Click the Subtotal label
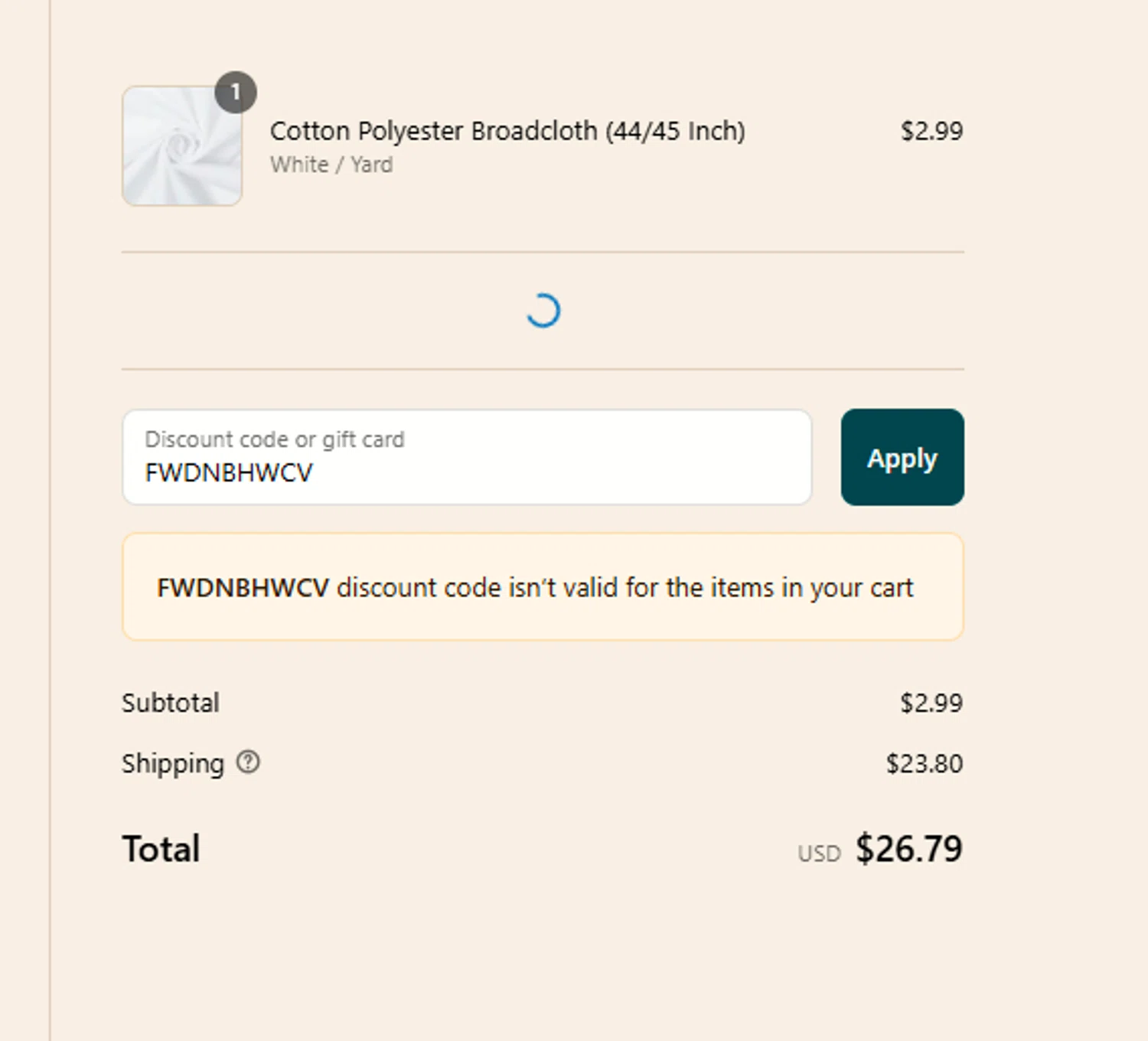The width and height of the screenshot is (1148, 1041). [x=171, y=703]
